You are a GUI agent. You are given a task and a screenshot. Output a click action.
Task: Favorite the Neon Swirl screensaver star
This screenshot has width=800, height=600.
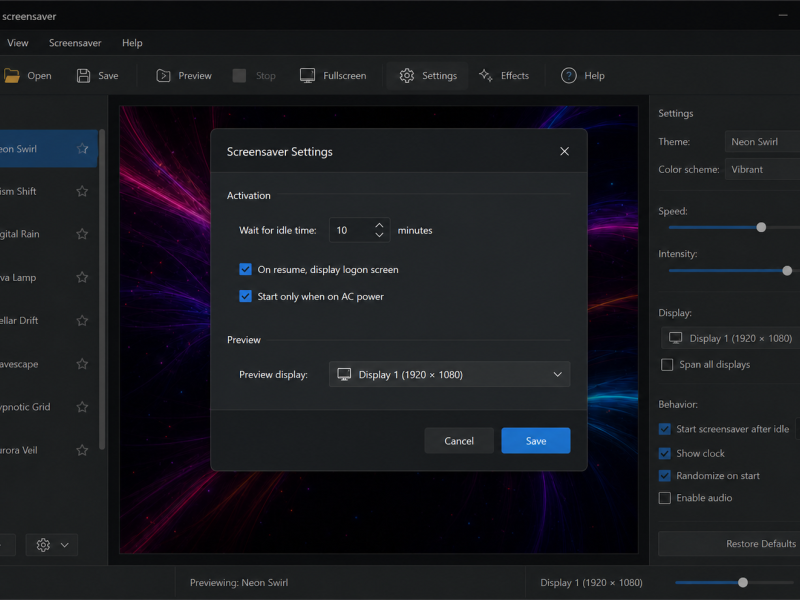pos(82,148)
